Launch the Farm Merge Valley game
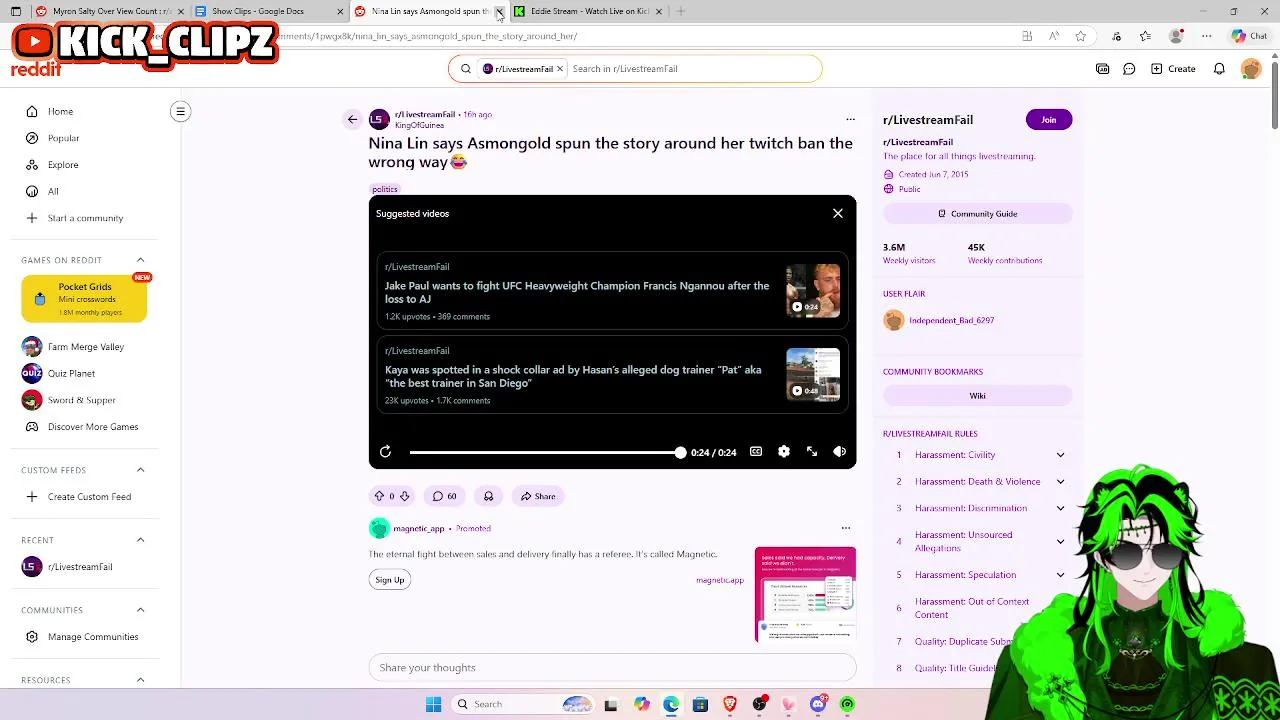Viewport: 1280px width, 720px height. pos(85,347)
